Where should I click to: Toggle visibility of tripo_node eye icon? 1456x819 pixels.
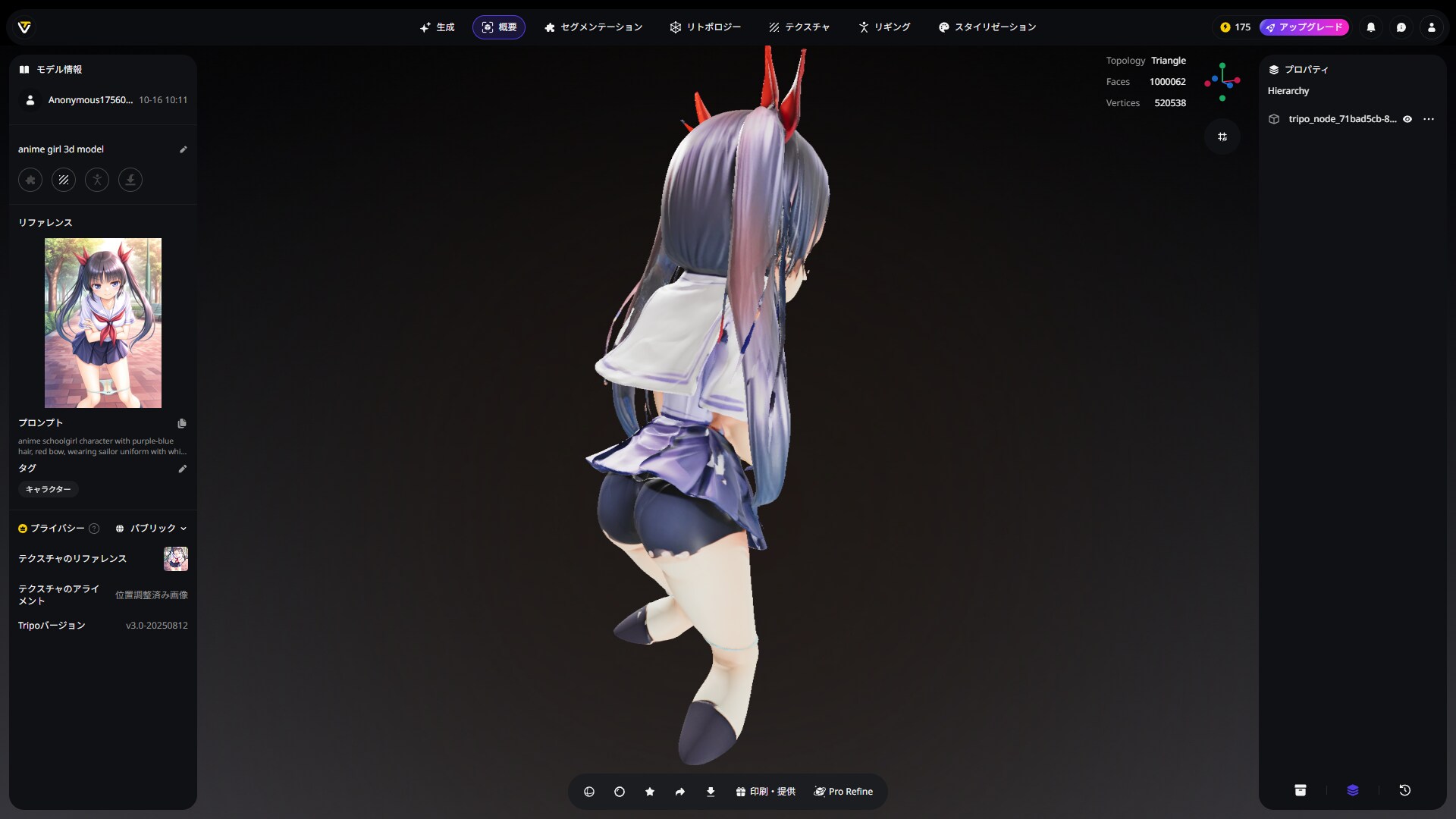click(1407, 119)
